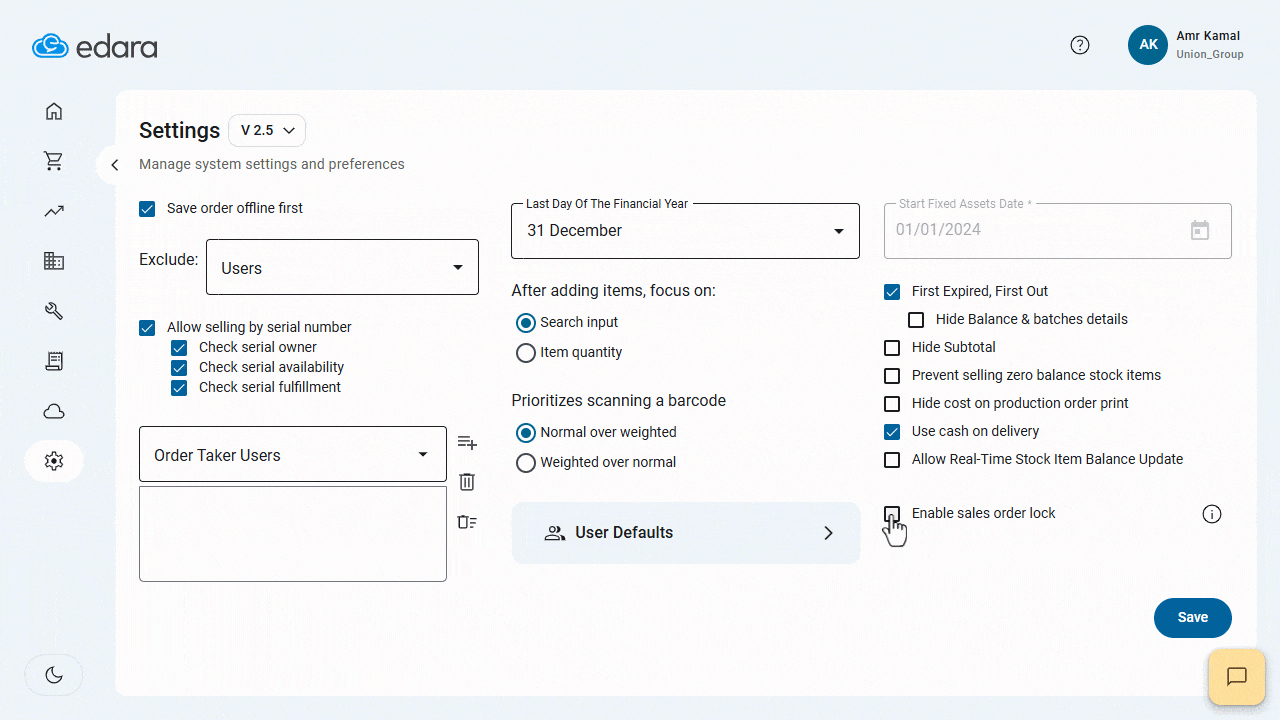Open the Home icon in the sidebar
Viewport: 1280px width, 720px height.
coord(54,111)
